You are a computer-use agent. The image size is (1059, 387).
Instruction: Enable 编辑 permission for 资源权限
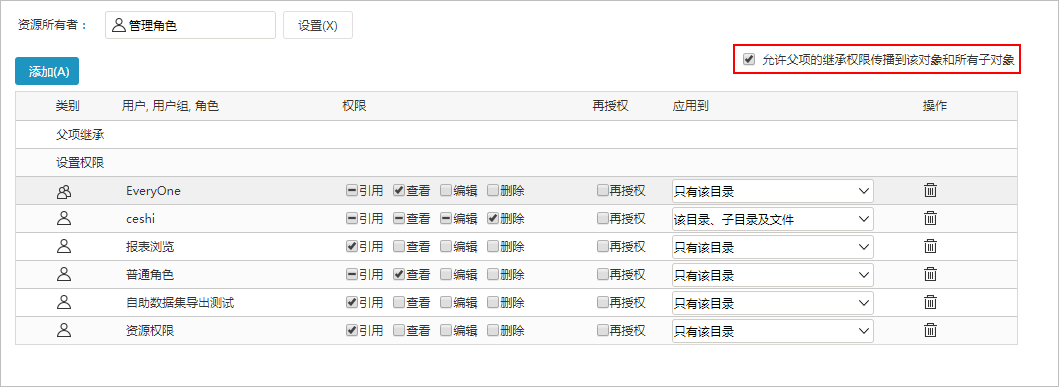tap(446, 330)
